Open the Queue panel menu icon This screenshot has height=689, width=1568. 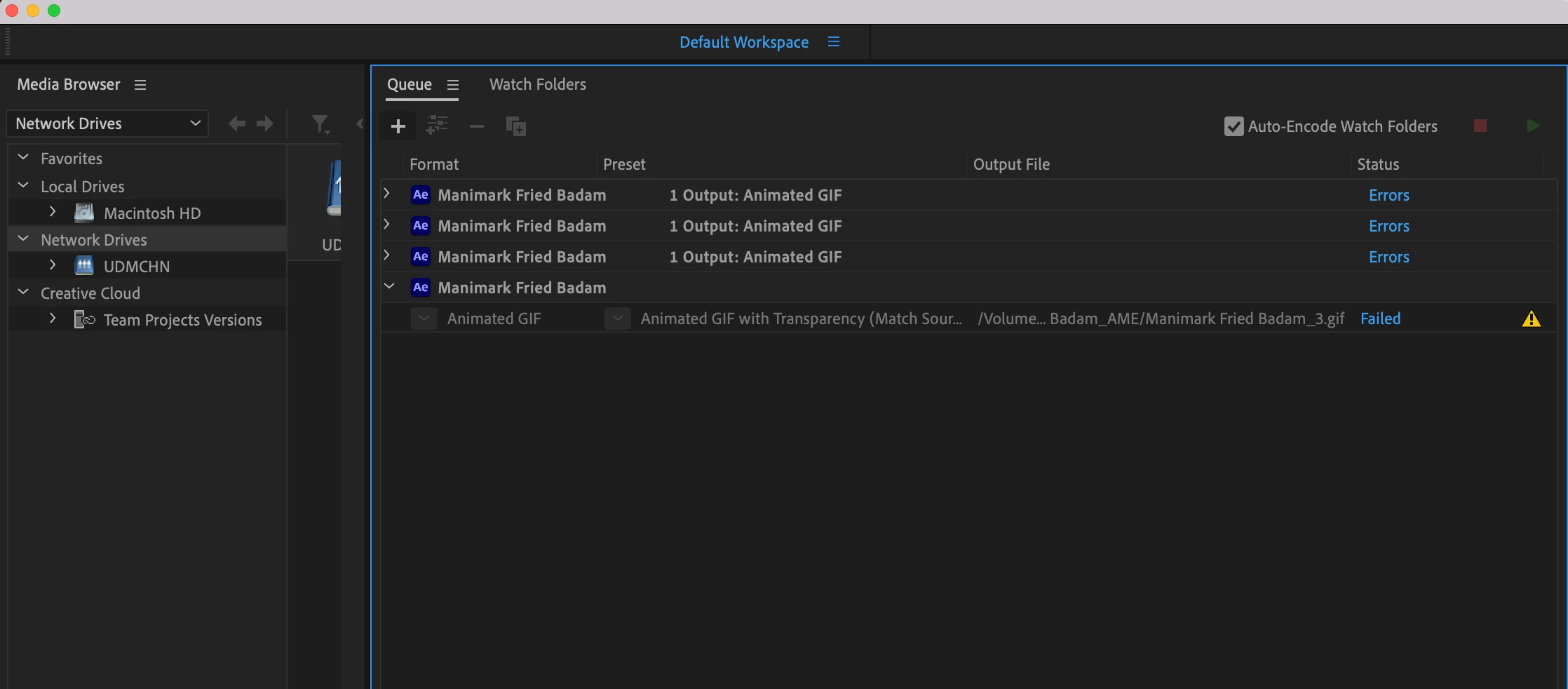453,85
